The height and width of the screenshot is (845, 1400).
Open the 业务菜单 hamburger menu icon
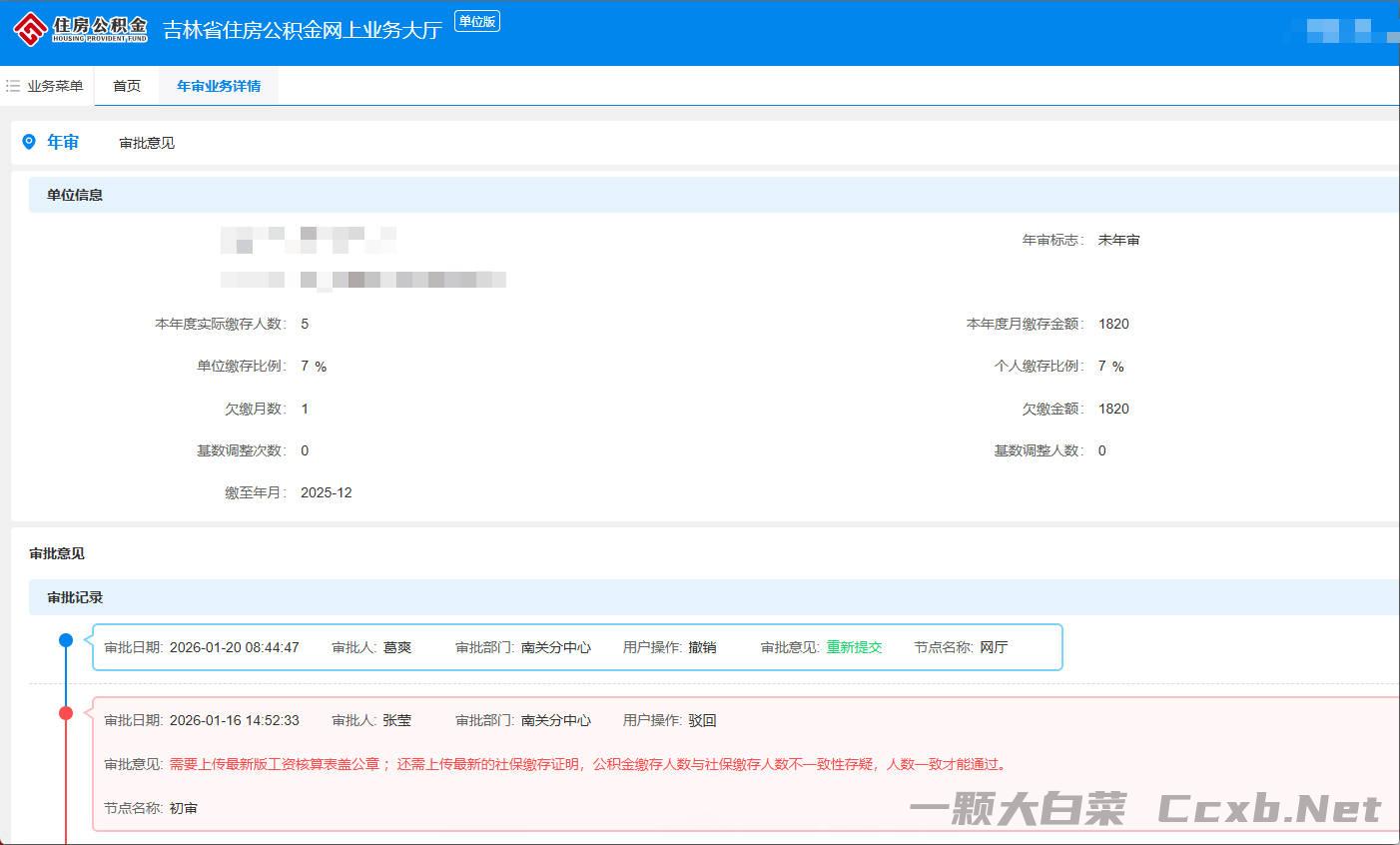[13, 86]
